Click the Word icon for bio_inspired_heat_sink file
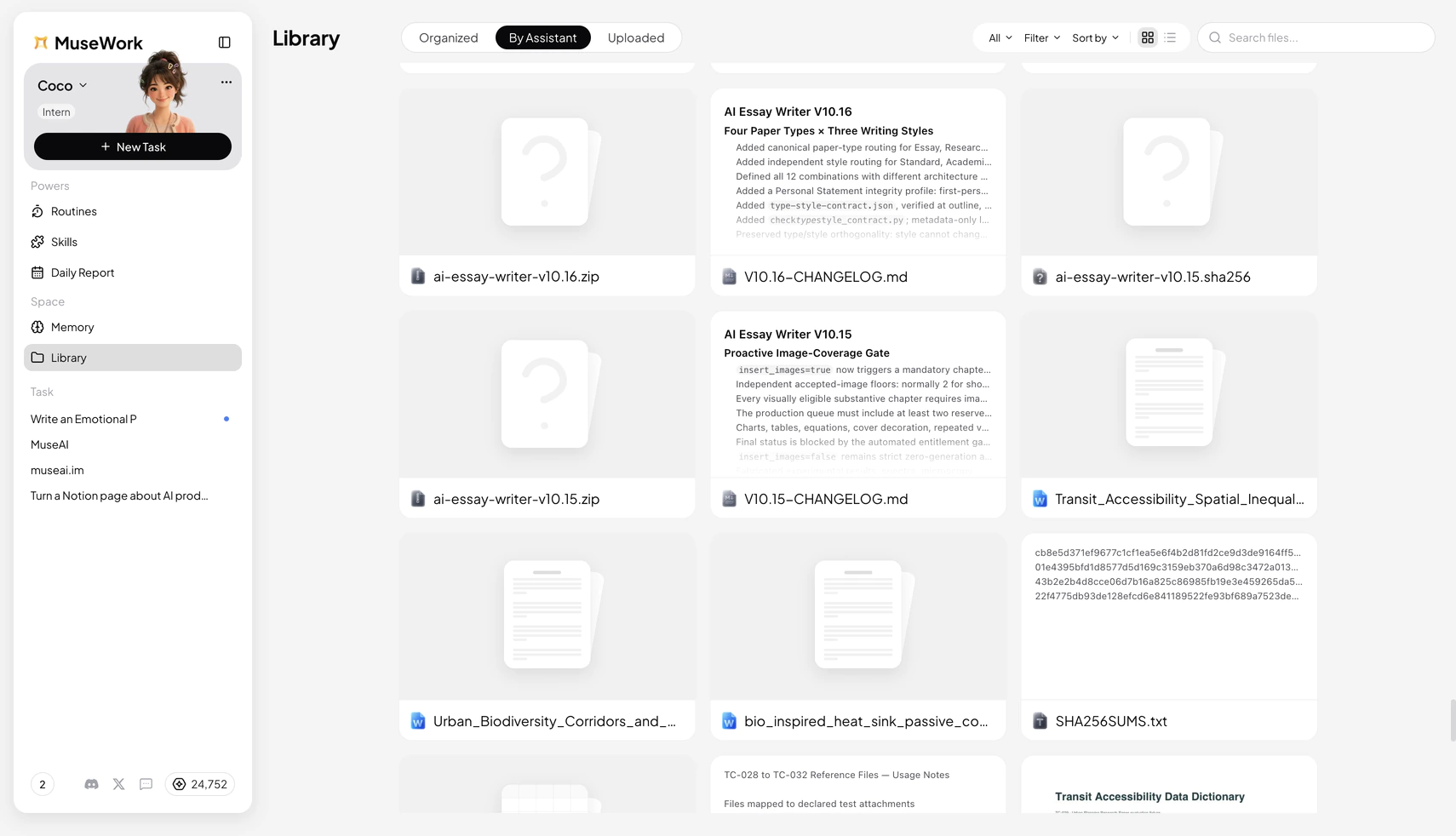Screen dimensions: 1456x836 click(x=729, y=721)
